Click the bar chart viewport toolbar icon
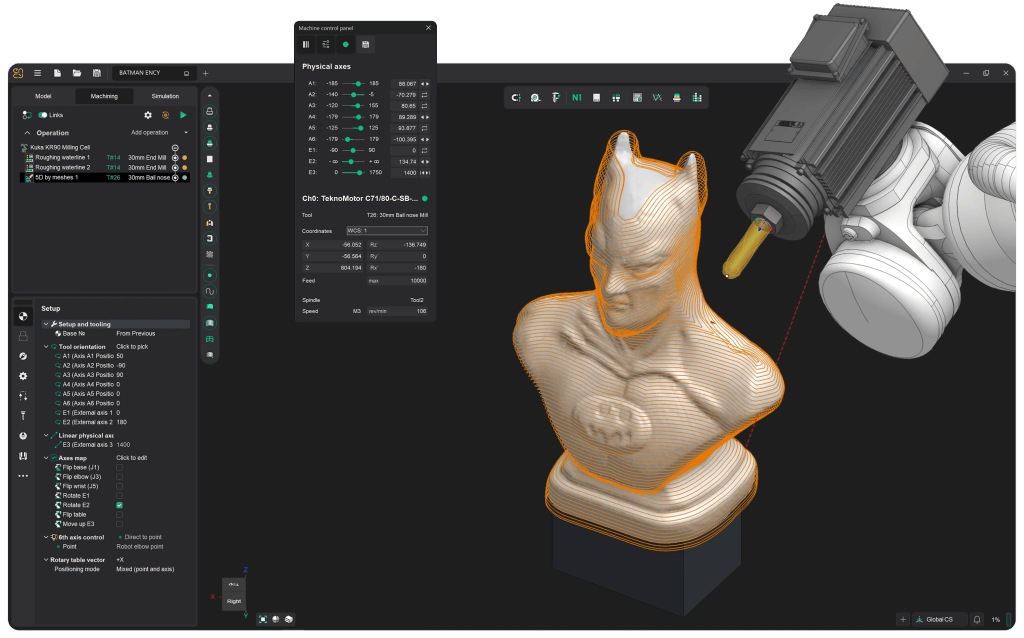 point(697,98)
